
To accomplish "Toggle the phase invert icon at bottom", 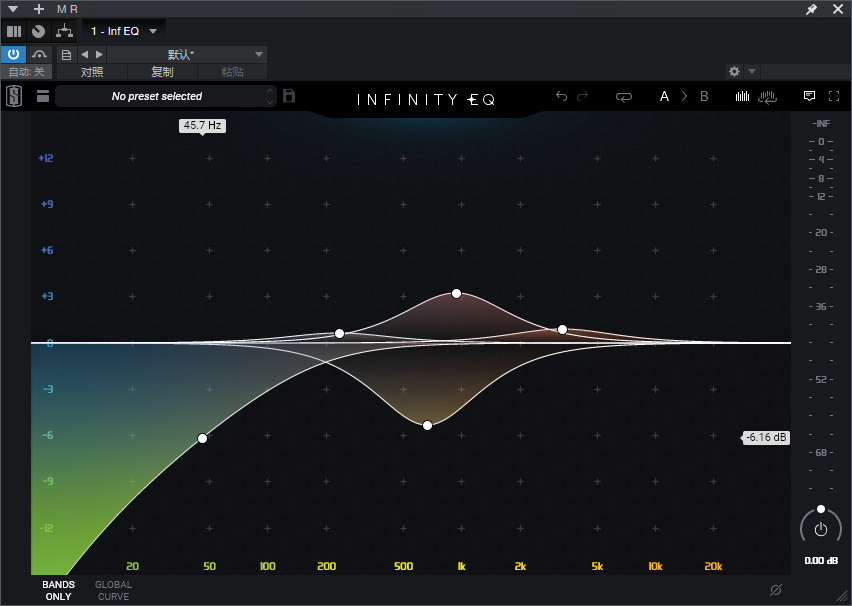I will coord(776,590).
